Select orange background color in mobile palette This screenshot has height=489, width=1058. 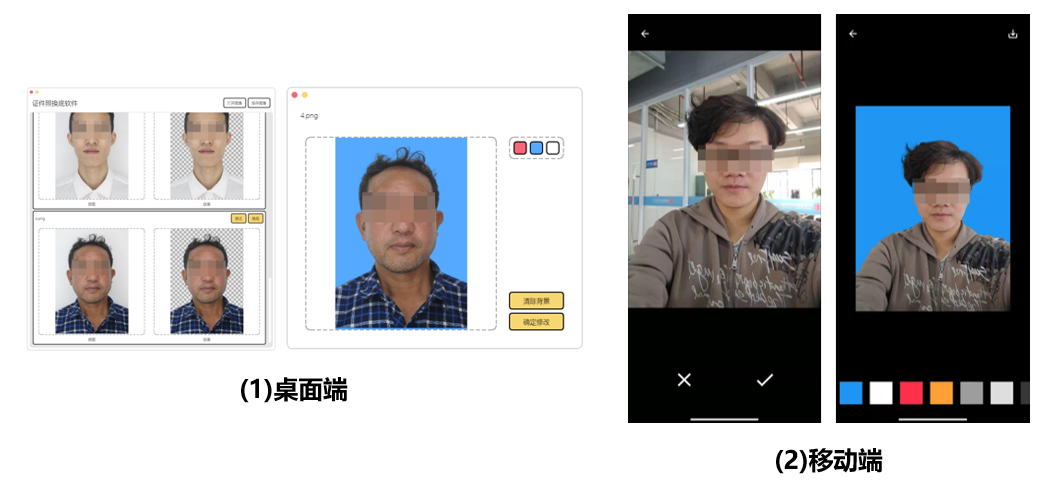click(x=942, y=393)
